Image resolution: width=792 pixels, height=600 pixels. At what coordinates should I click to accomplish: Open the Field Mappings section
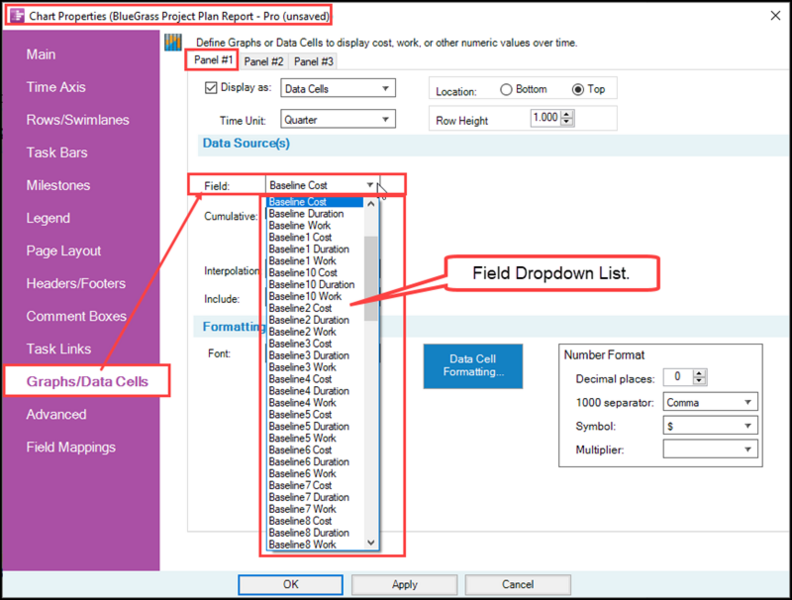click(71, 447)
